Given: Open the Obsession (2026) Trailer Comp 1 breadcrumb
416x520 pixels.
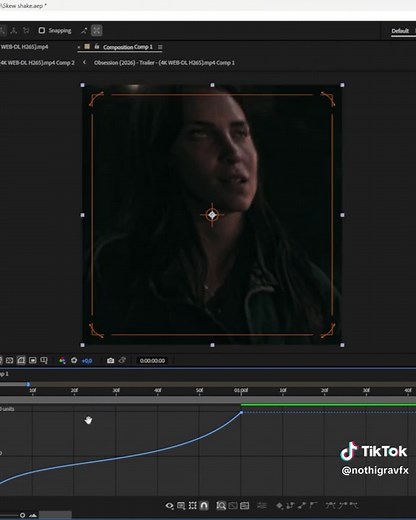Looking at the screenshot, I should click(x=164, y=63).
